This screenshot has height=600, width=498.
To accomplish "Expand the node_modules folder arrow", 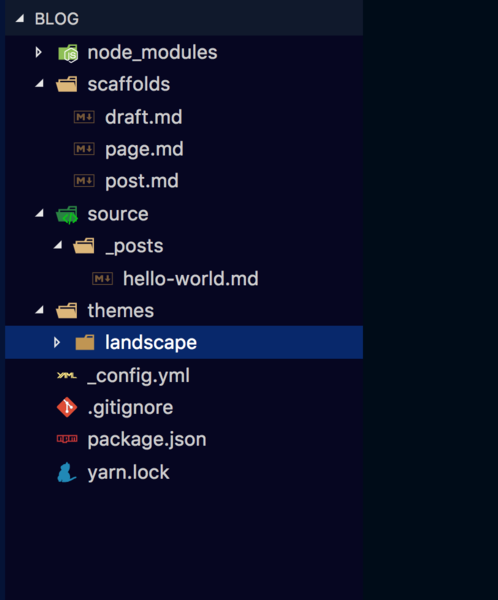I will [38, 52].
